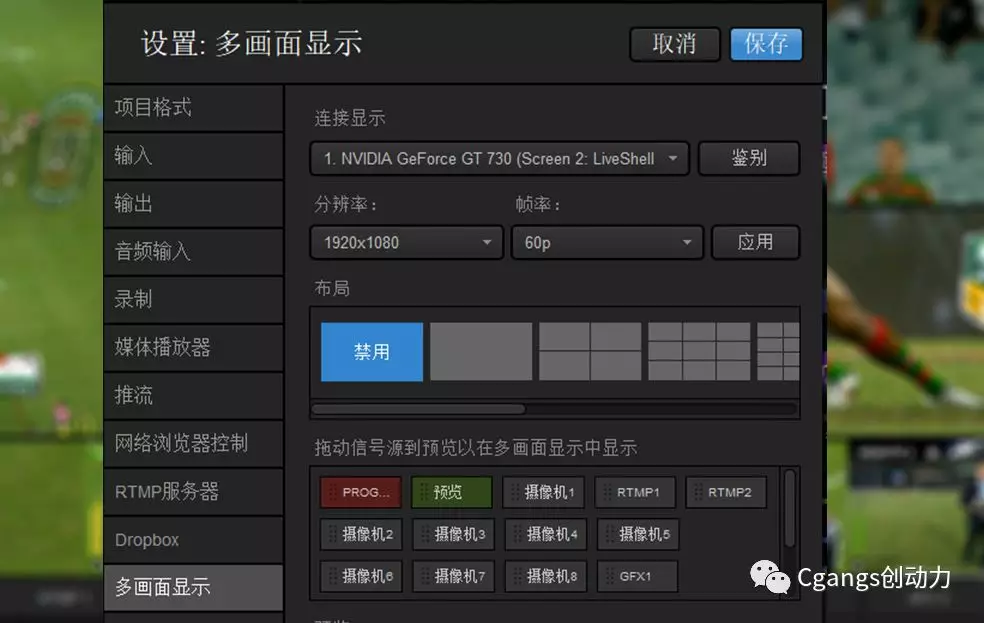The image size is (984, 623).
Task: Open the 输出 settings tab
Action: tap(193, 204)
